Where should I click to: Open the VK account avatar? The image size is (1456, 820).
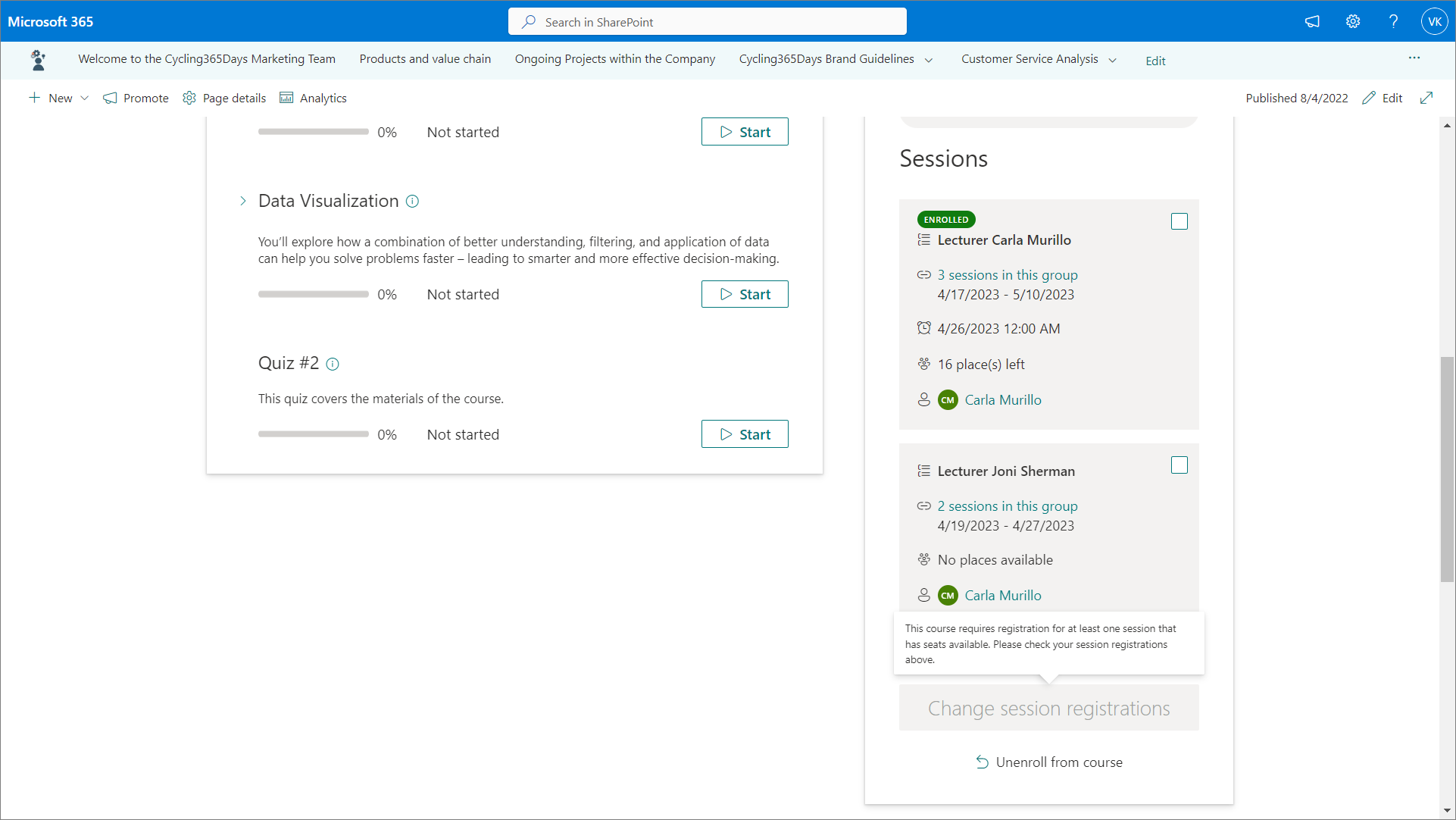(x=1434, y=21)
